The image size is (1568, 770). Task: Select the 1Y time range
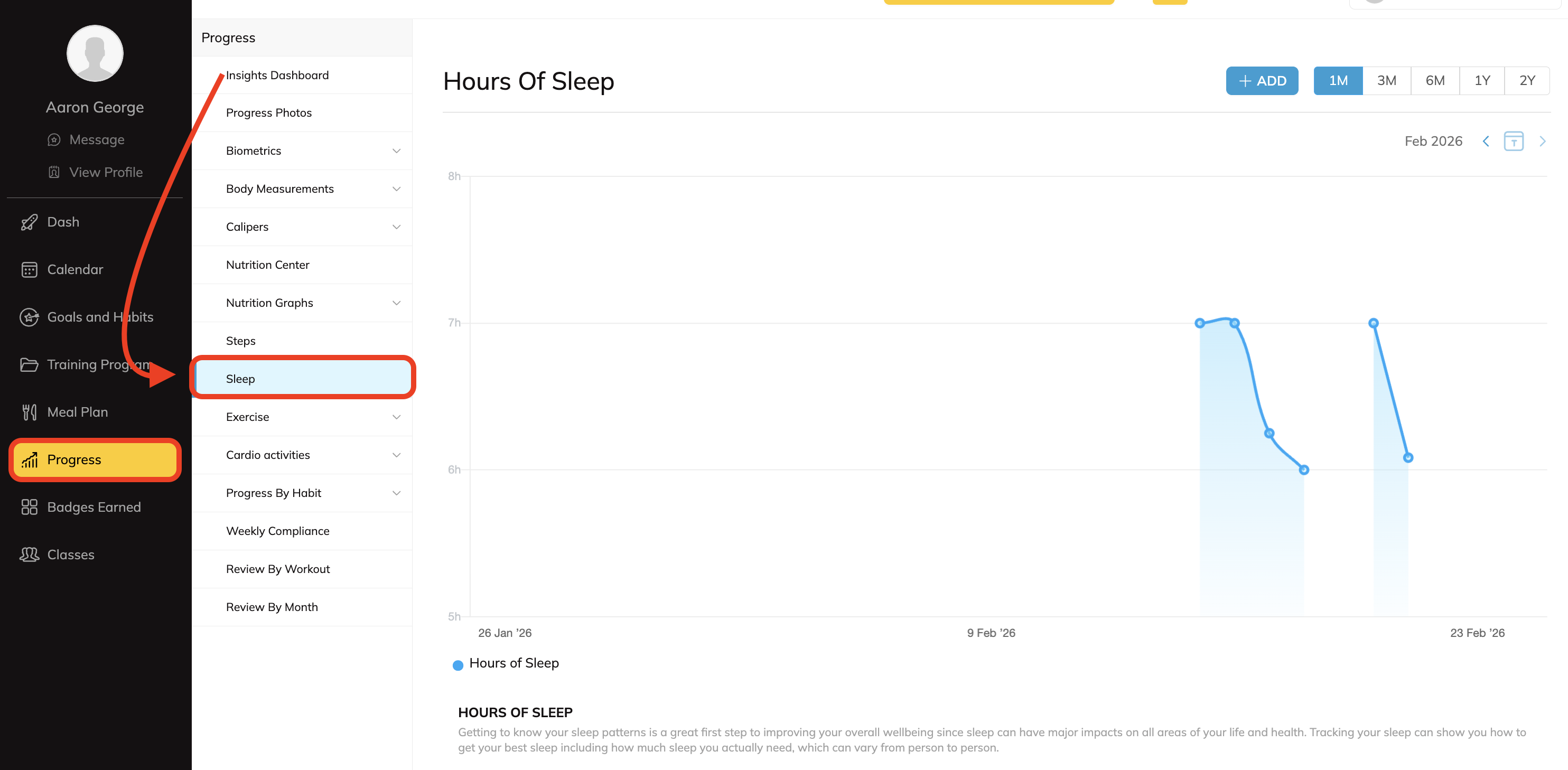pos(1481,81)
